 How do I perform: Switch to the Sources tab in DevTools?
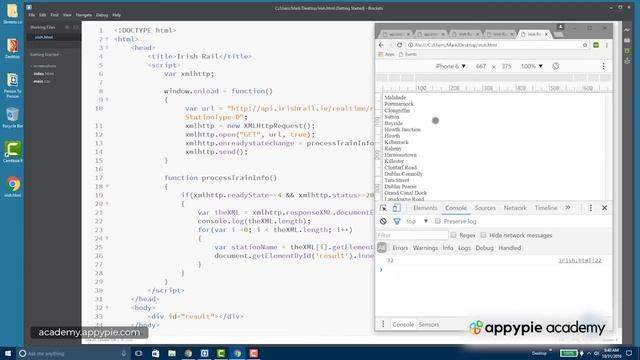(x=485, y=208)
